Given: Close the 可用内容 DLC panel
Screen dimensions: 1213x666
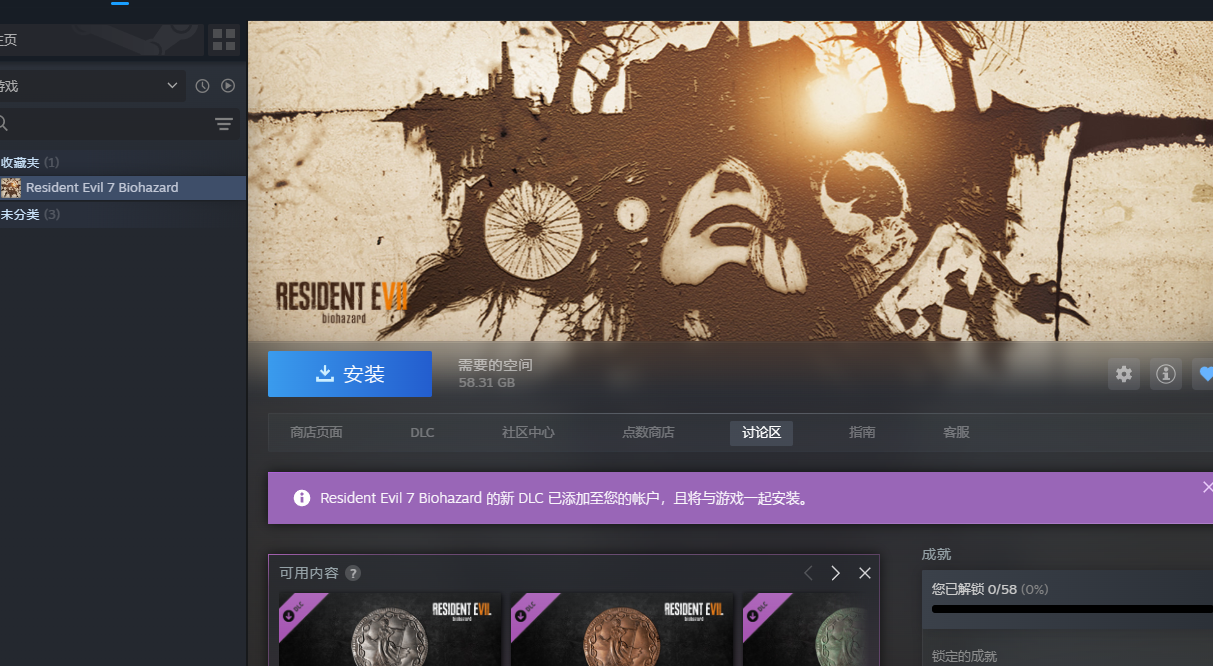Looking at the screenshot, I should (865, 573).
